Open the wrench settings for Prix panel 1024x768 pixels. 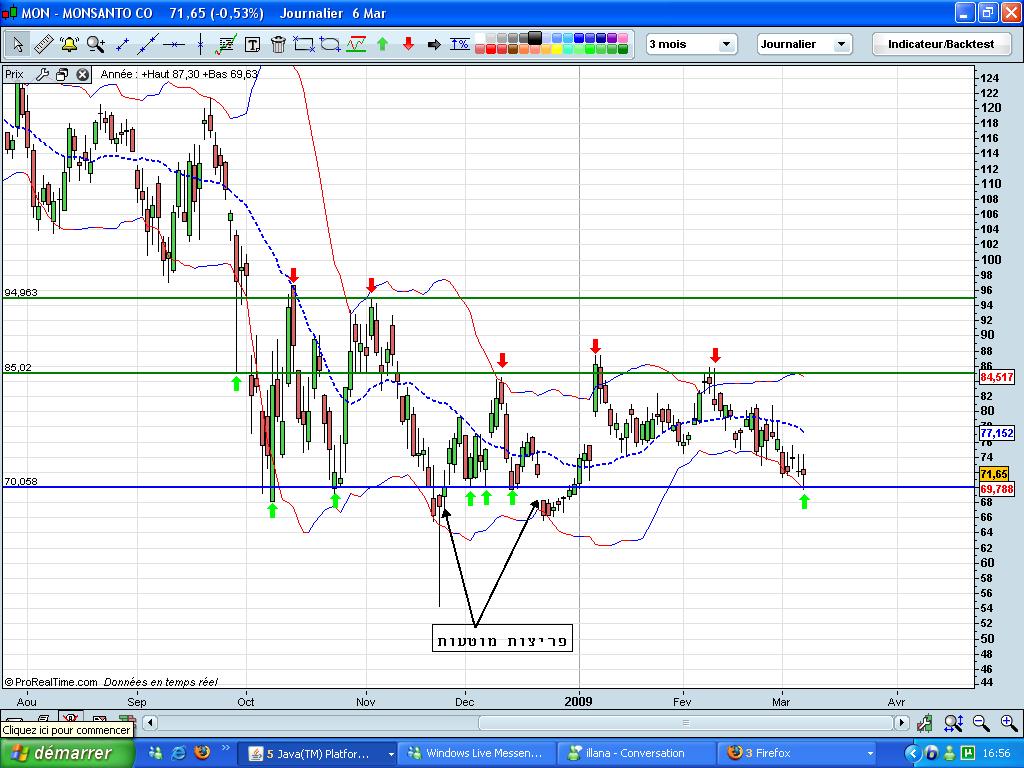click(42, 74)
